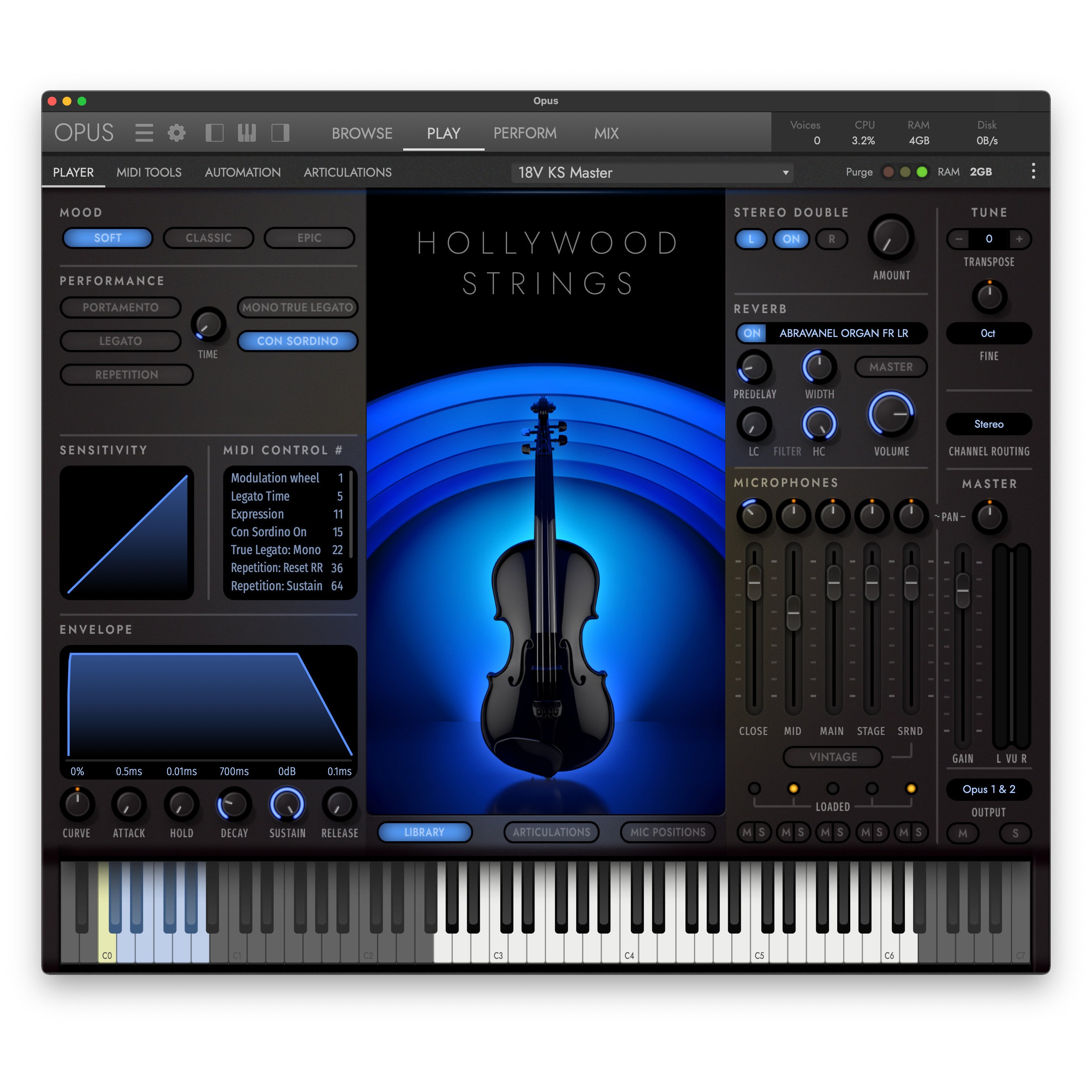Click the Mid microphone fader
Image resolution: width=1092 pixels, height=1092 pixels.
[794, 613]
